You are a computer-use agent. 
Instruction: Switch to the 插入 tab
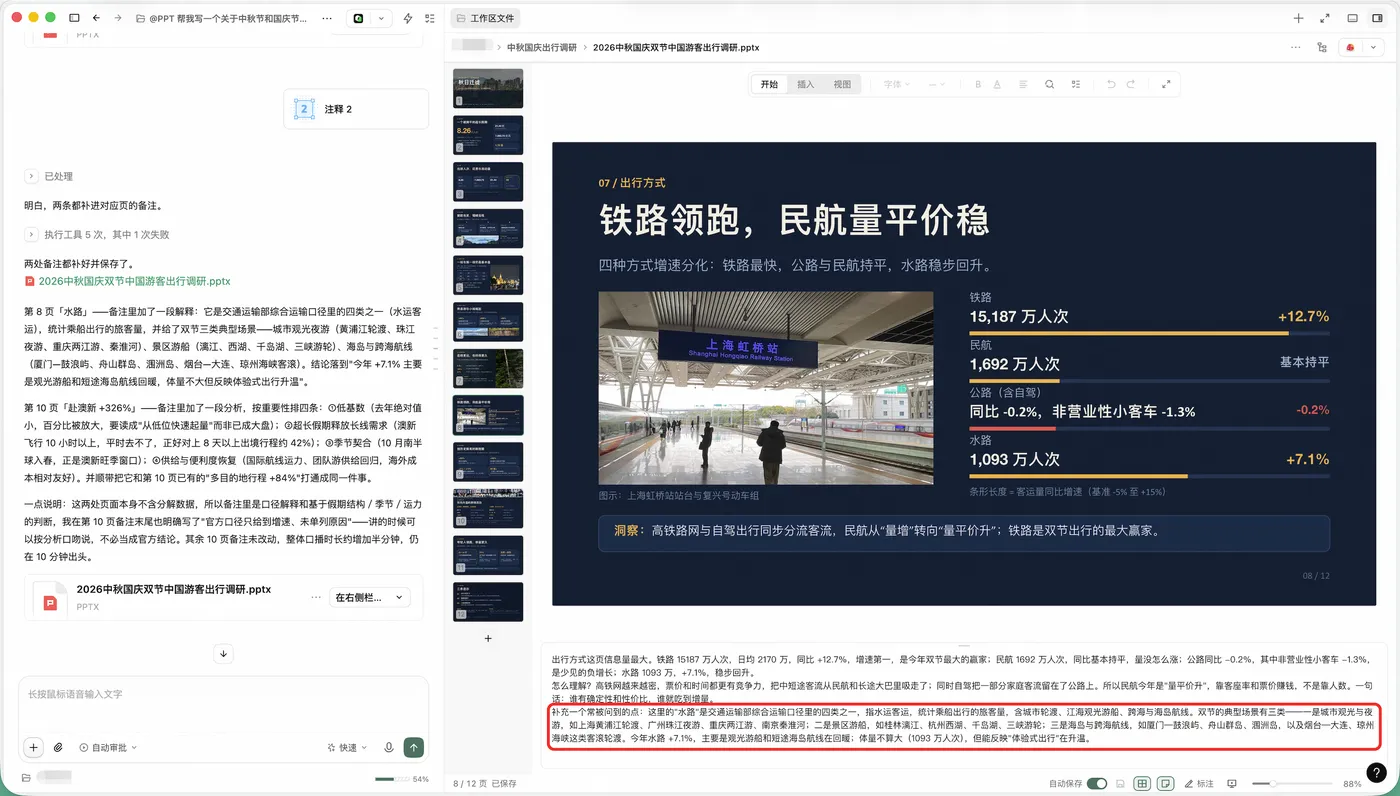click(x=805, y=85)
